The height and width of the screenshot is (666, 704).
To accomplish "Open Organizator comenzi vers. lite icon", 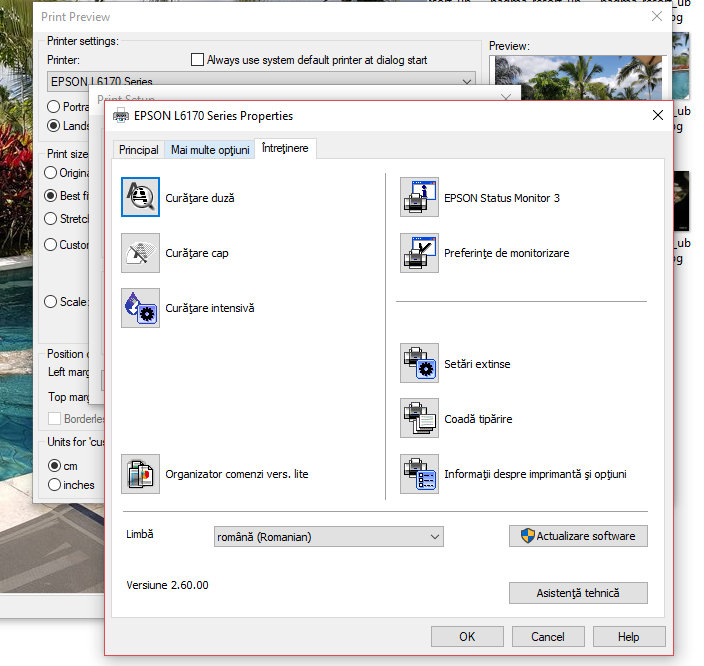I will point(140,474).
